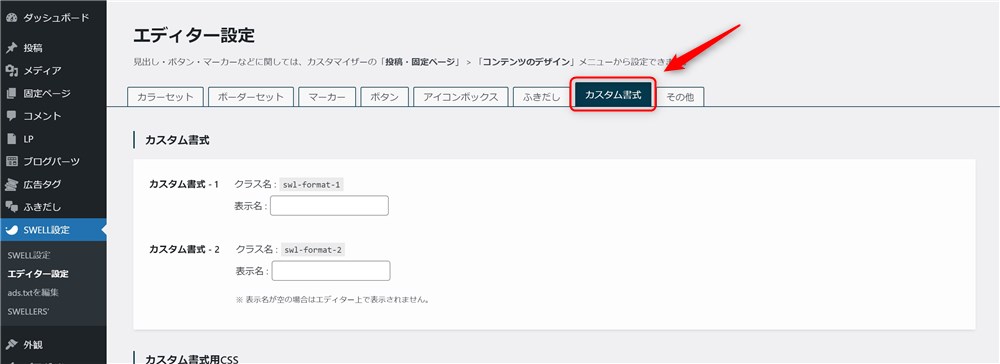
Task: Click the pages icon beside 固定ページ
Action: [11, 94]
